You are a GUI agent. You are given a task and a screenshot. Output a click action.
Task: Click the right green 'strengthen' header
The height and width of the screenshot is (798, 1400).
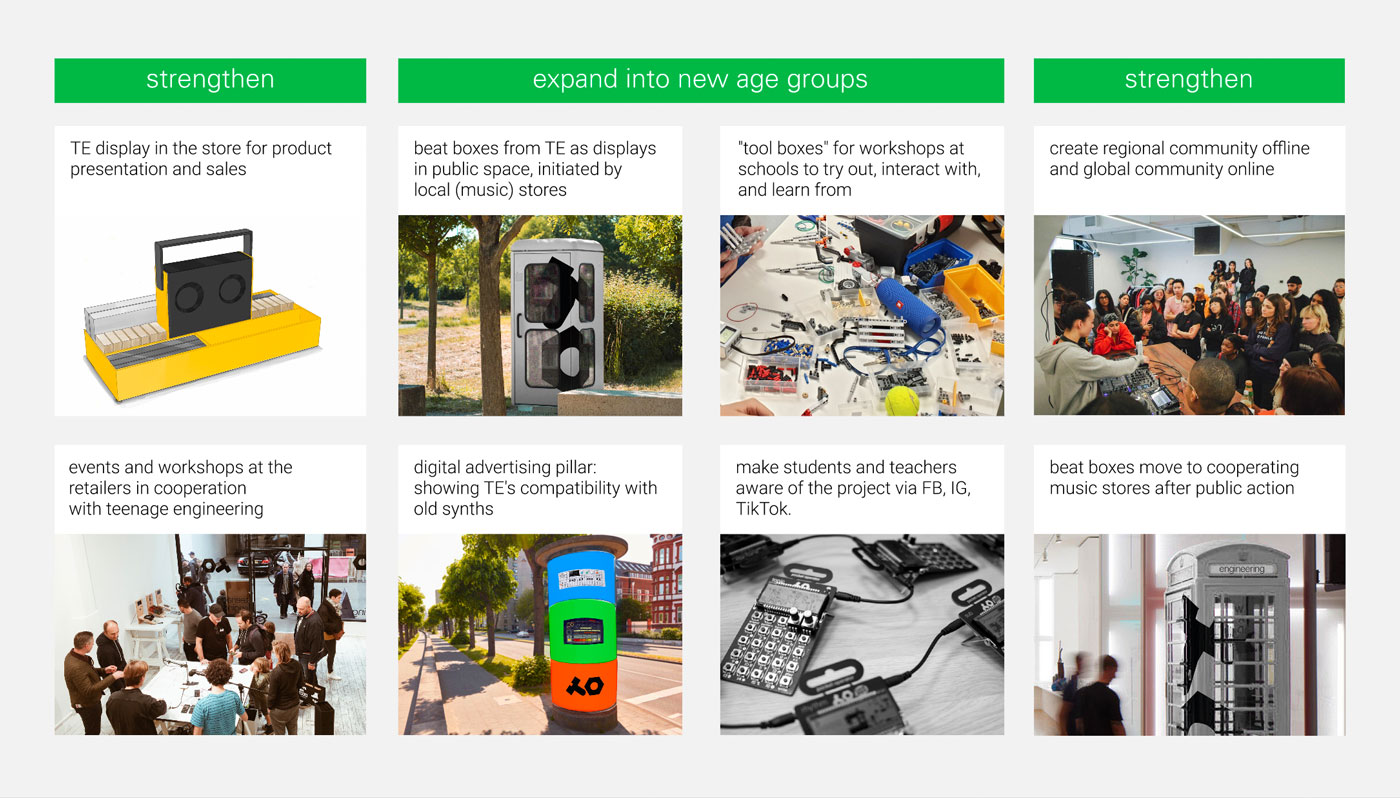click(x=1189, y=80)
